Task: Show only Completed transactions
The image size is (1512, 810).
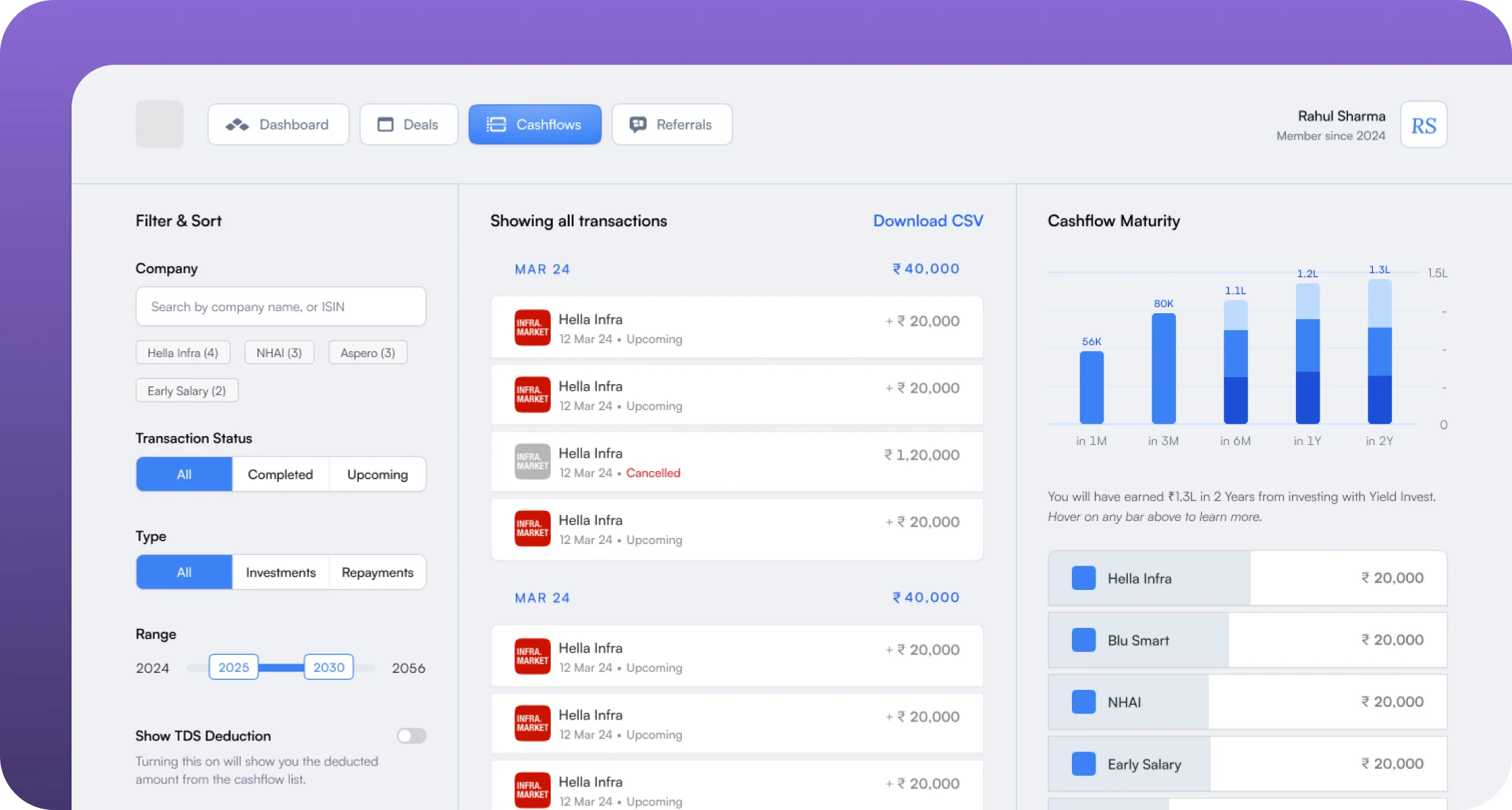Action: [x=280, y=474]
